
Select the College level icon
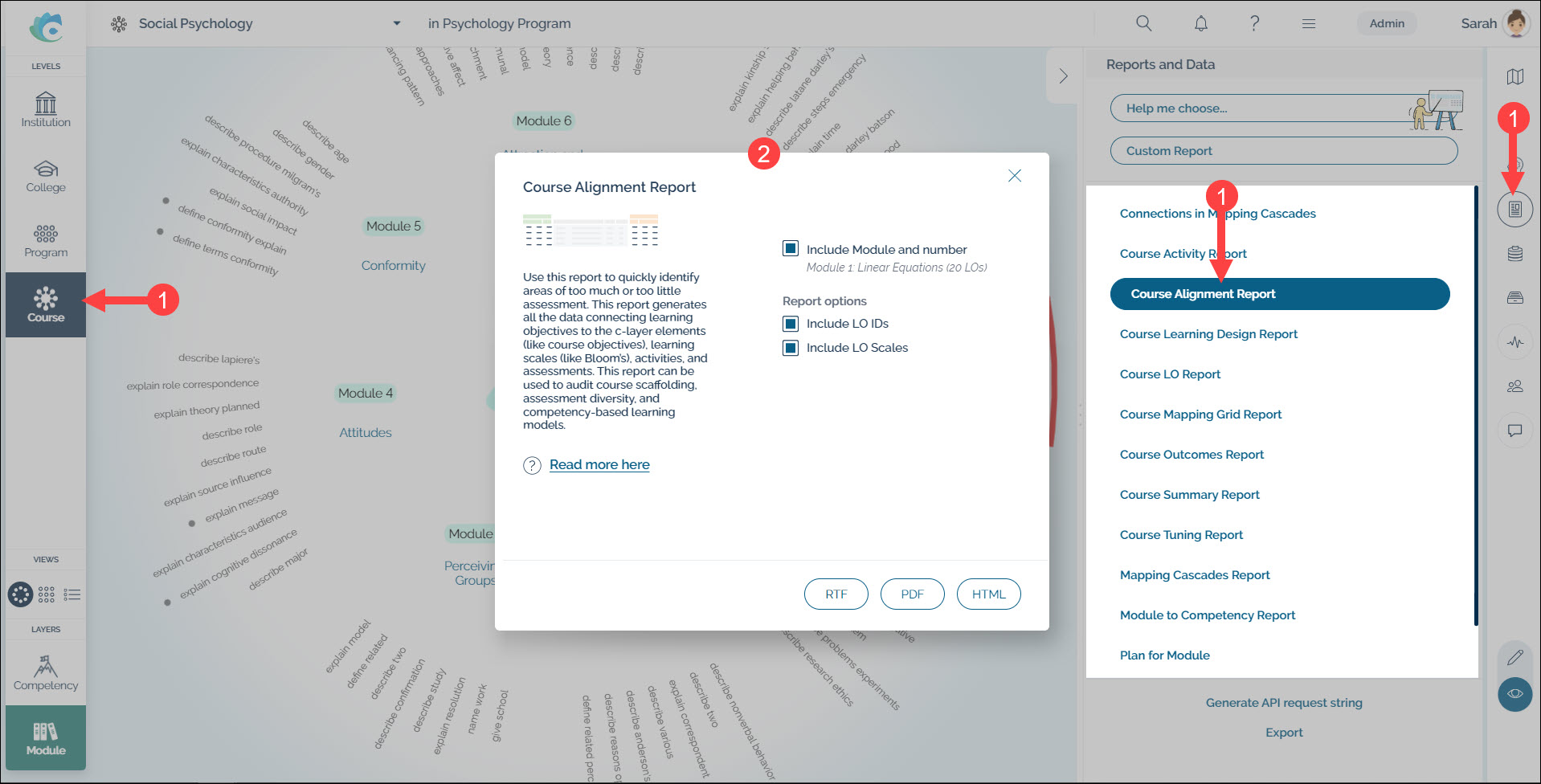[46, 175]
